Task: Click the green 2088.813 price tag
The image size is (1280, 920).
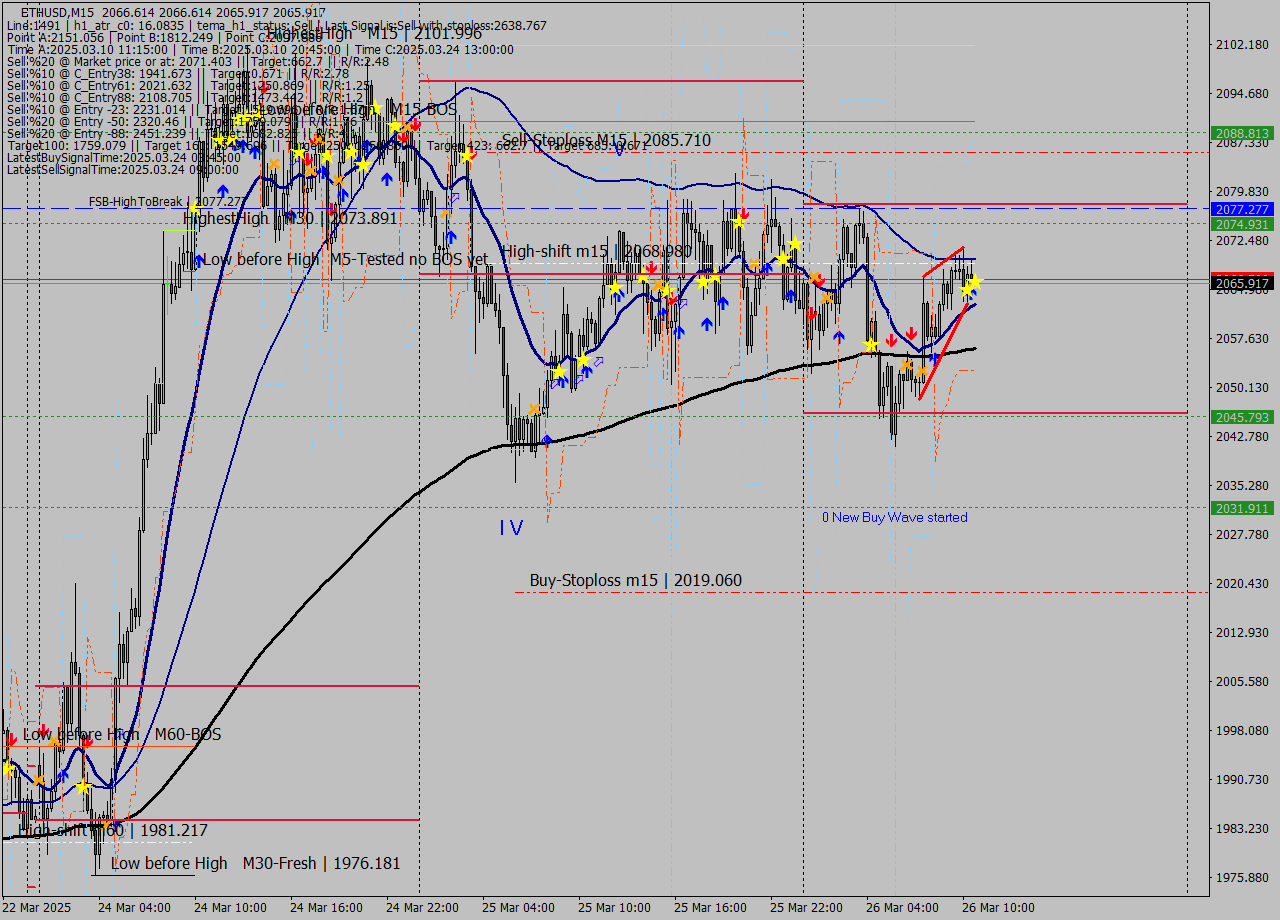Action: 1241,133
